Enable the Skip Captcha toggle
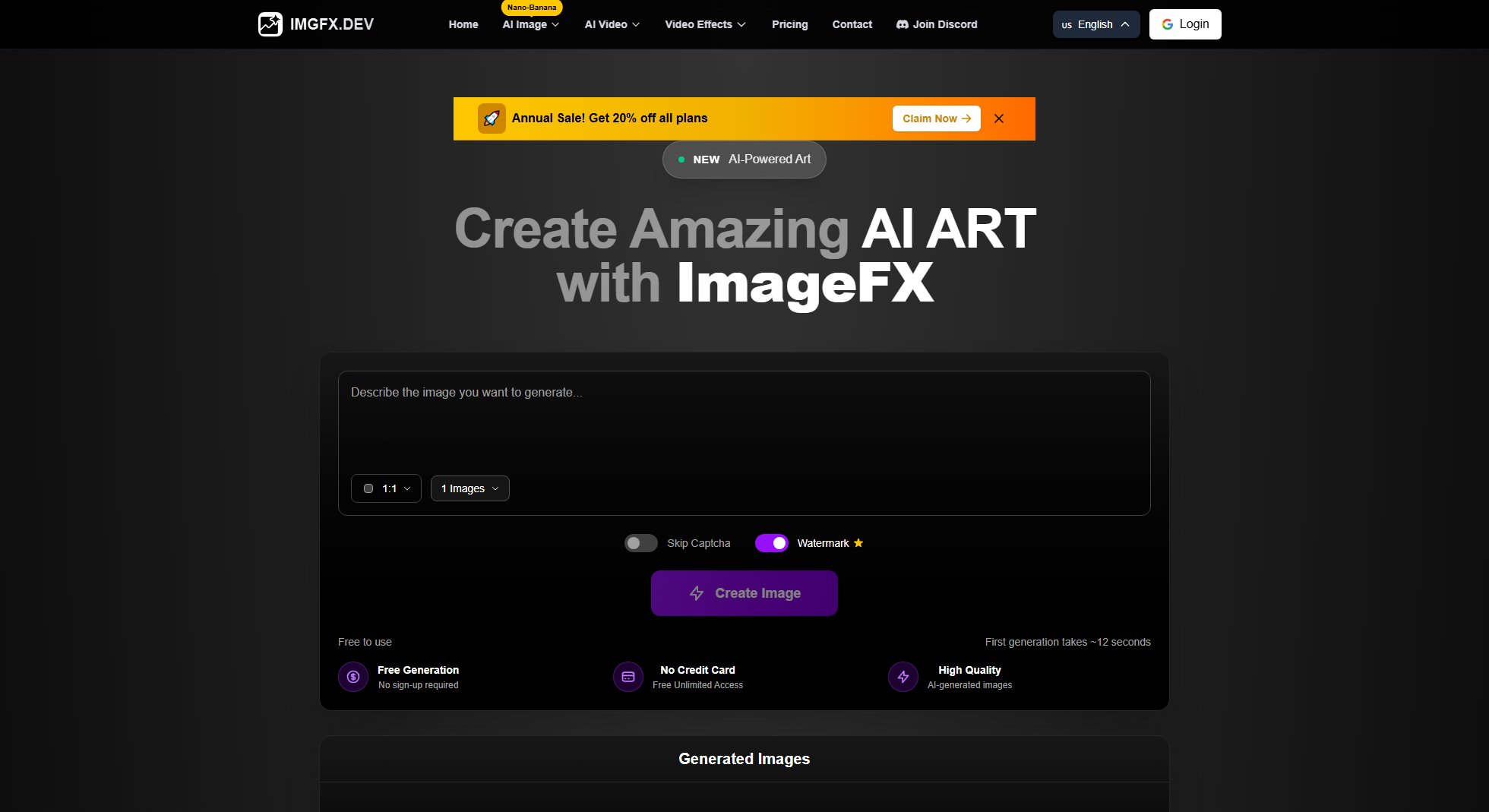 pyautogui.click(x=640, y=543)
